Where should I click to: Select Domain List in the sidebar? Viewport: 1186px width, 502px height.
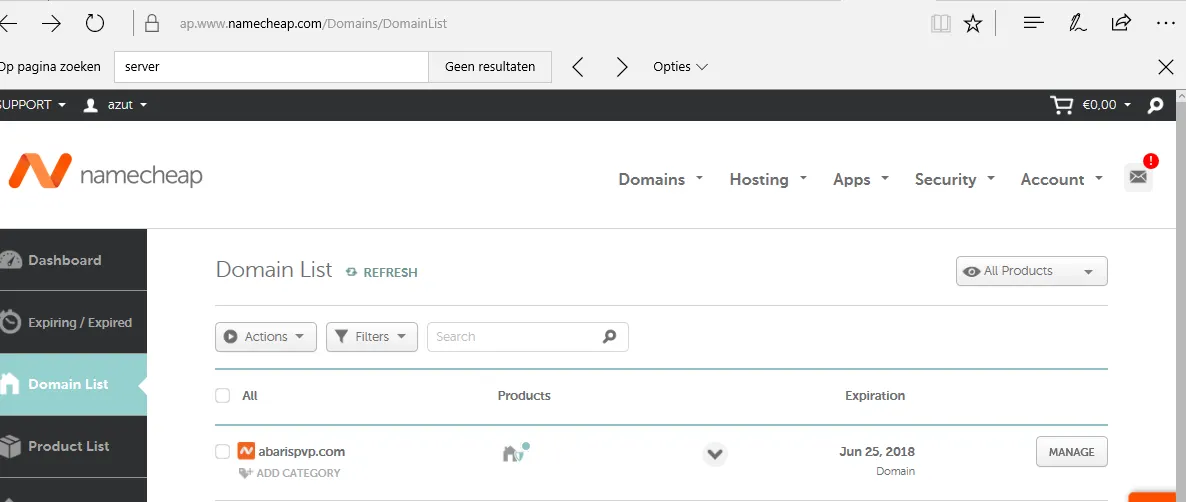[73, 384]
